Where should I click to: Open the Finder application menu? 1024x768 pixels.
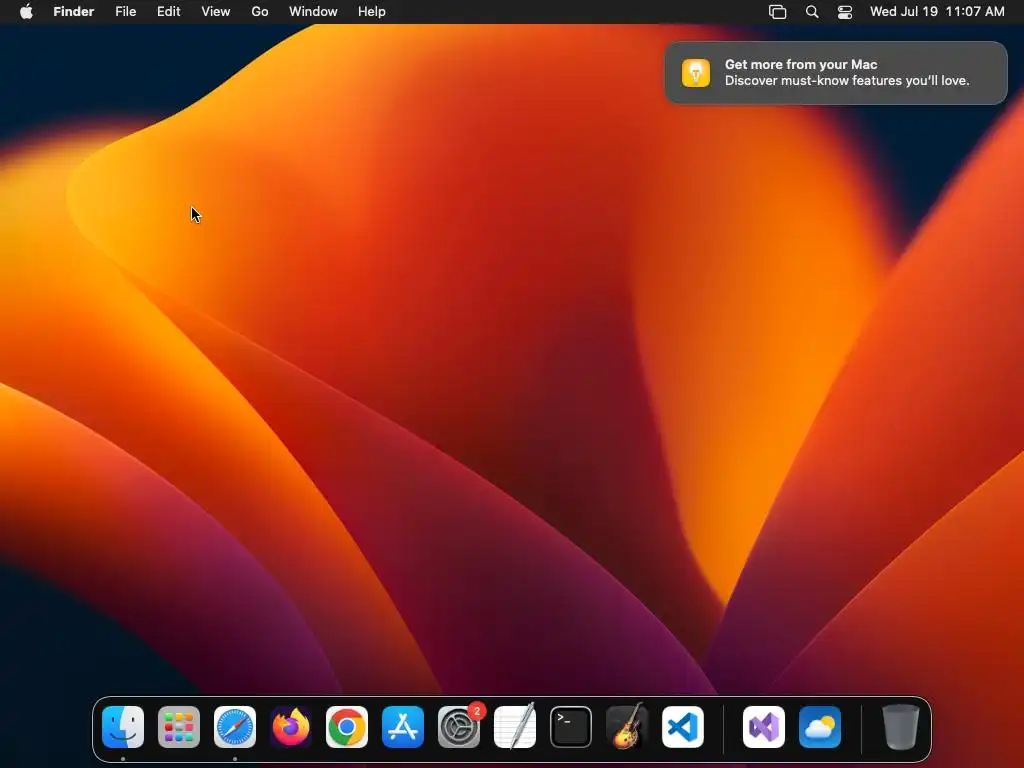(x=74, y=11)
